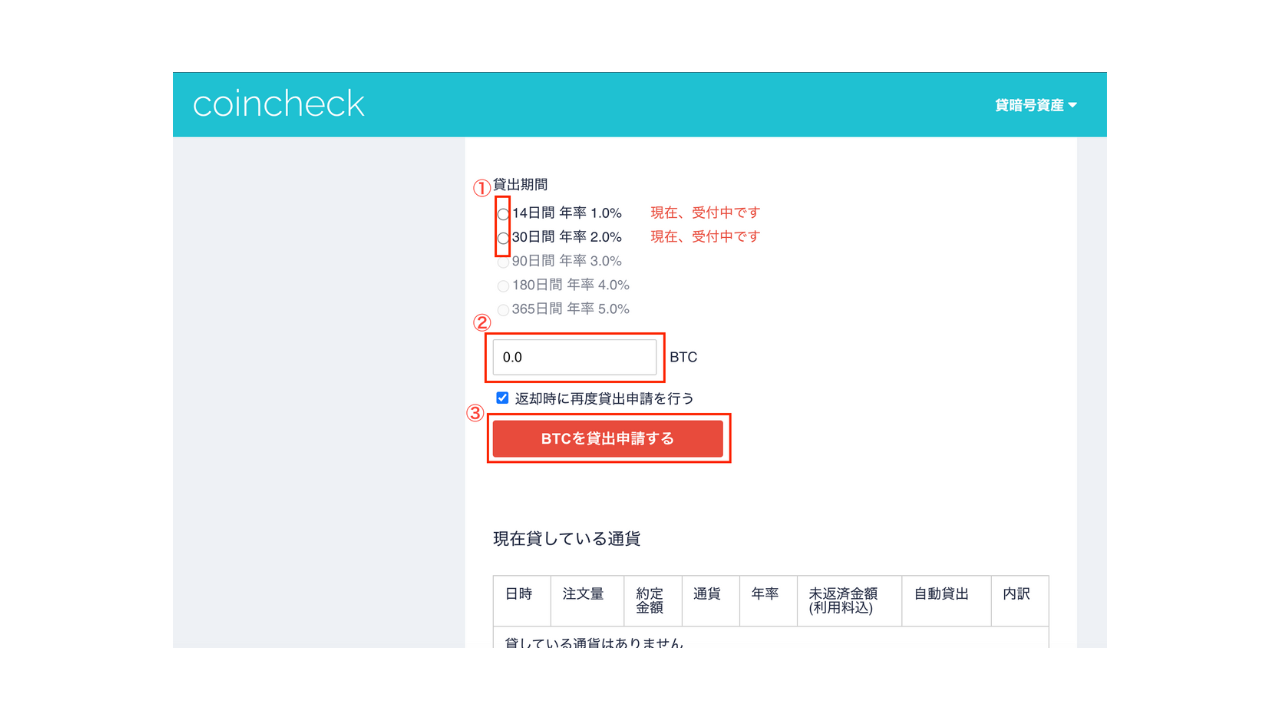Click the coincheck logo in the header
The height and width of the screenshot is (720, 1280).
point(278,103)
